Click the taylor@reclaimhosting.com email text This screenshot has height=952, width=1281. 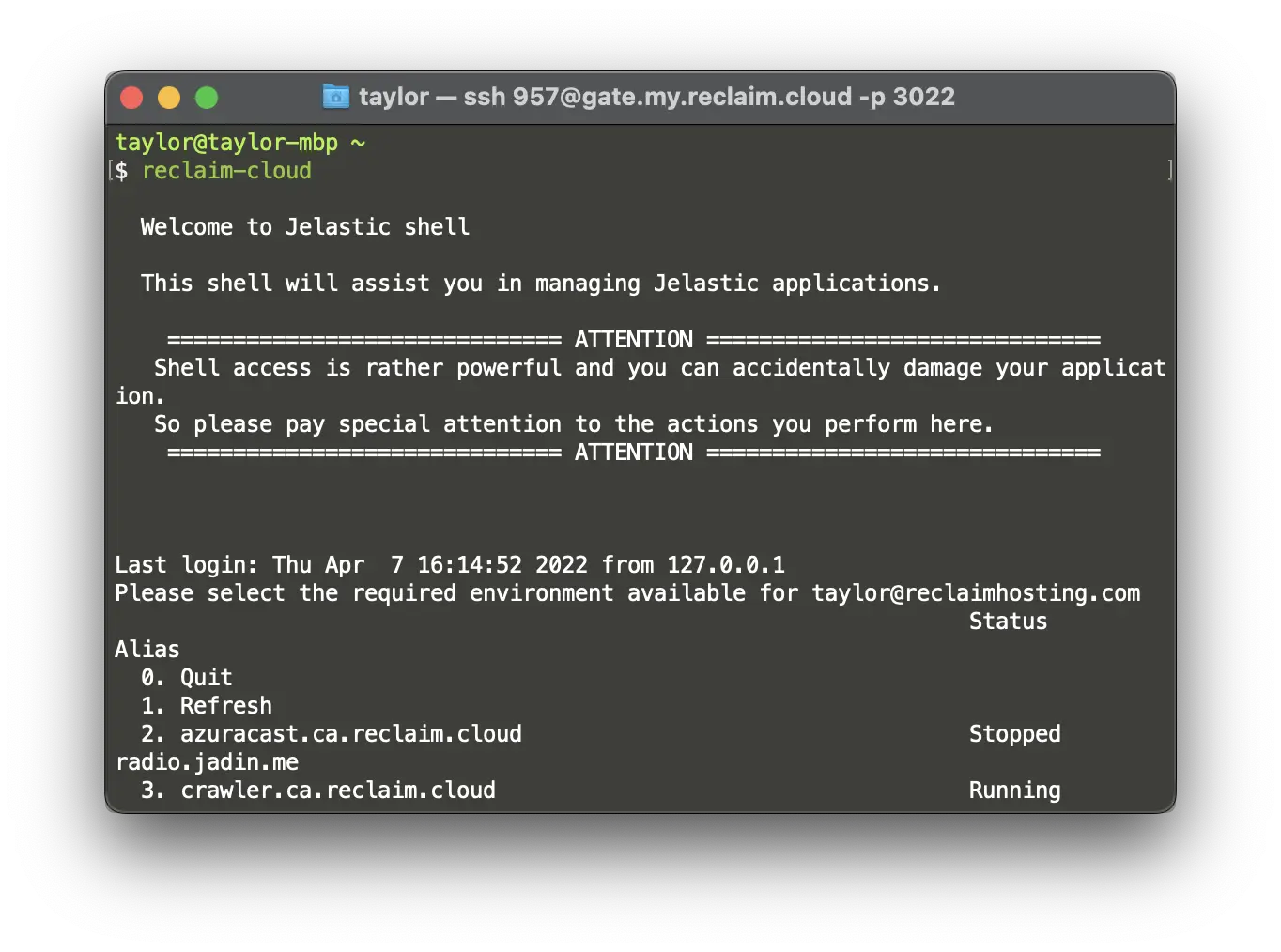point(976,593)
